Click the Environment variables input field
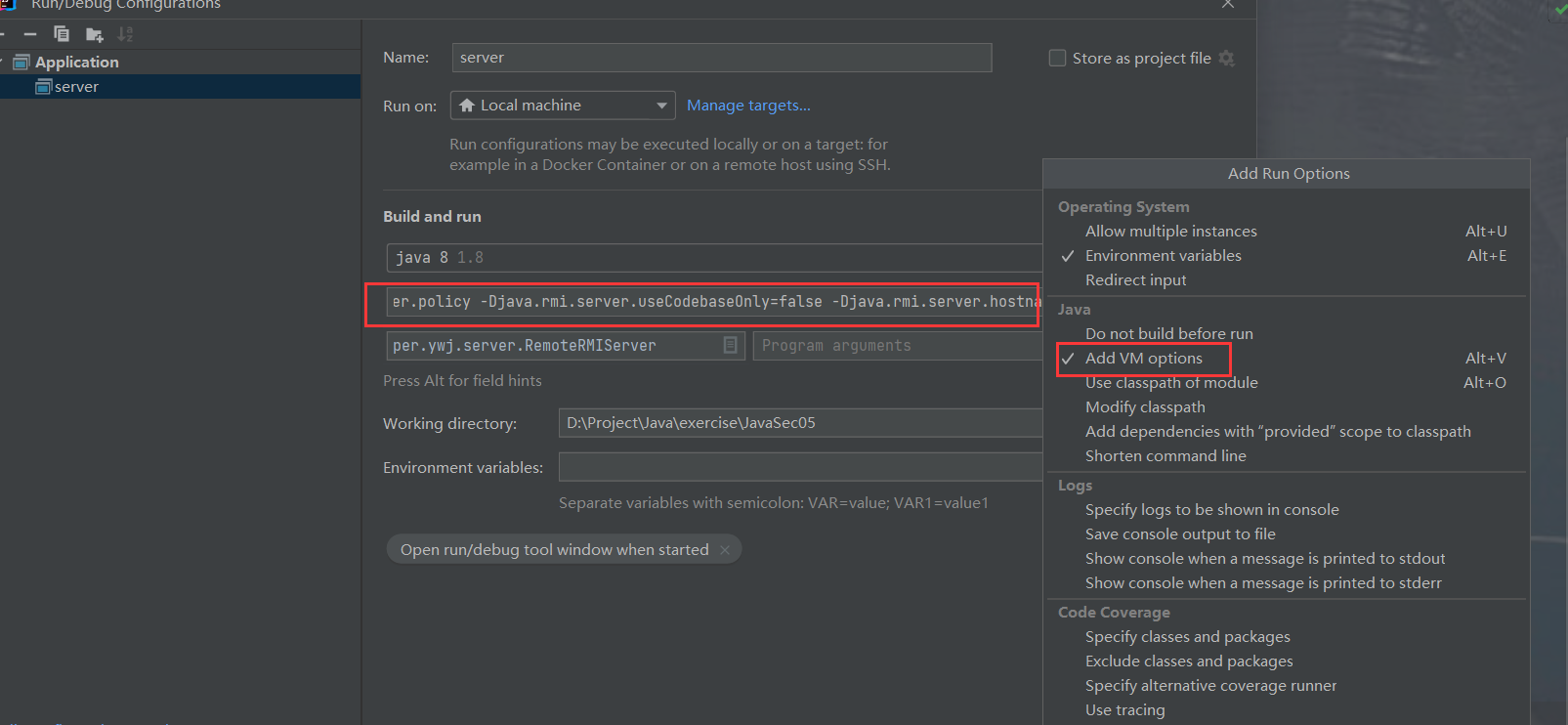Image resolution: width=1568 pixels, height=725 pixels. (x=799, y=467)
